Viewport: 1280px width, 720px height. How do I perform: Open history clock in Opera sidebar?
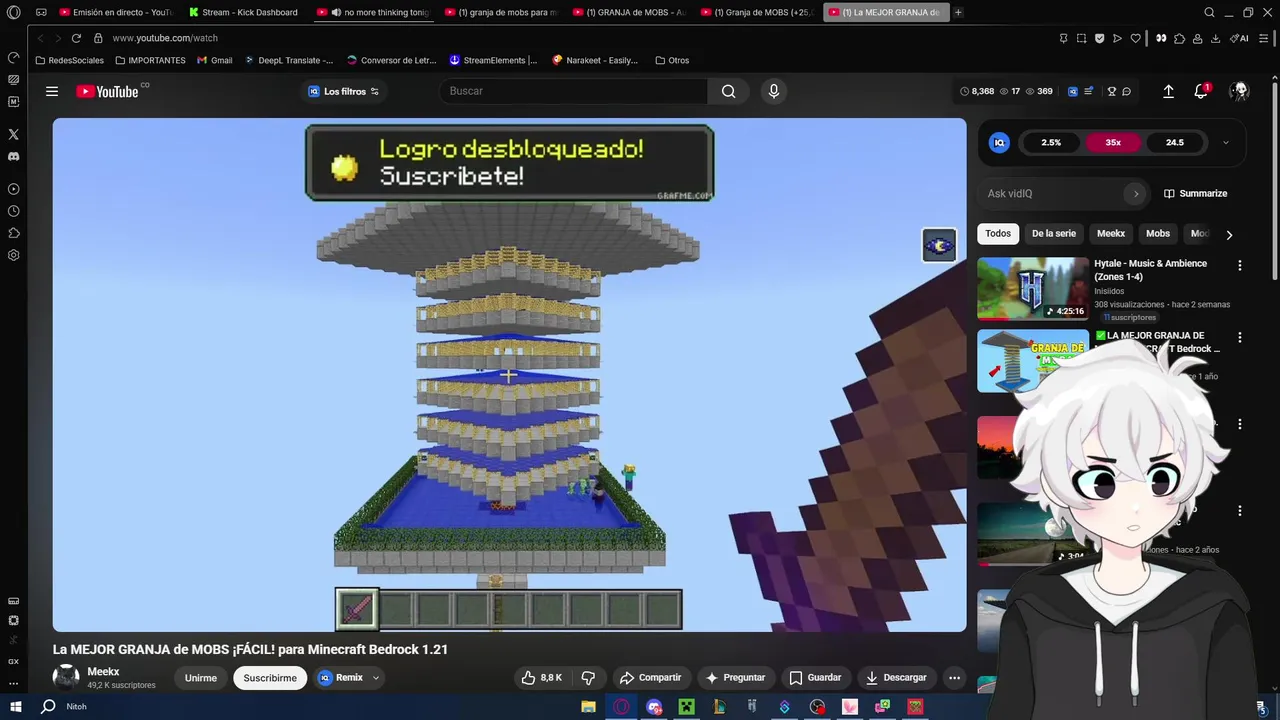[x=13, y=211]
